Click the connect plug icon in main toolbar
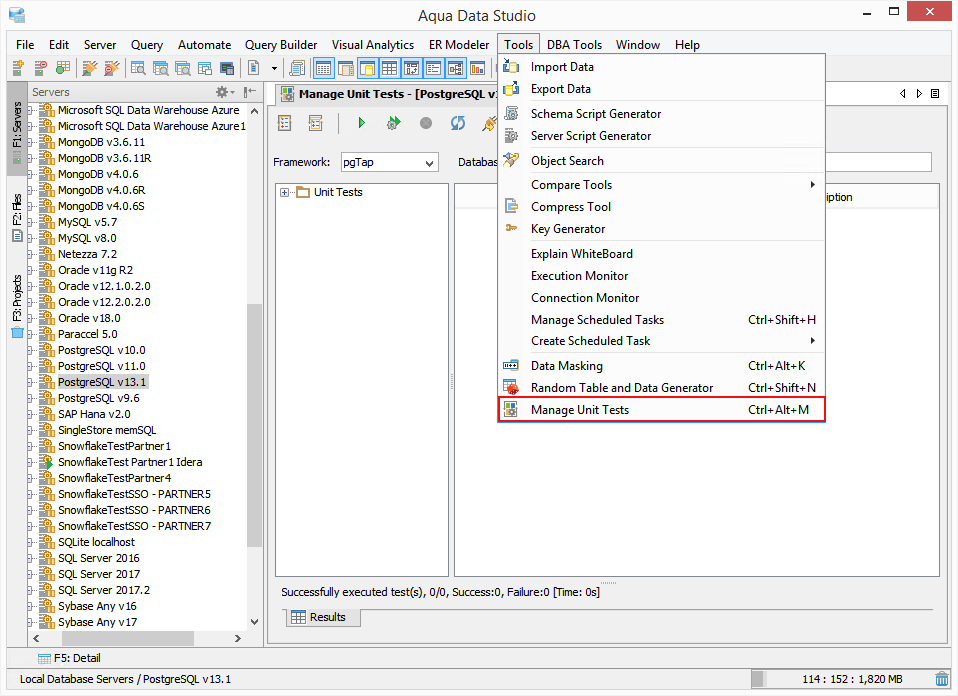Screen dimensions: 958x696 point(90,68)
